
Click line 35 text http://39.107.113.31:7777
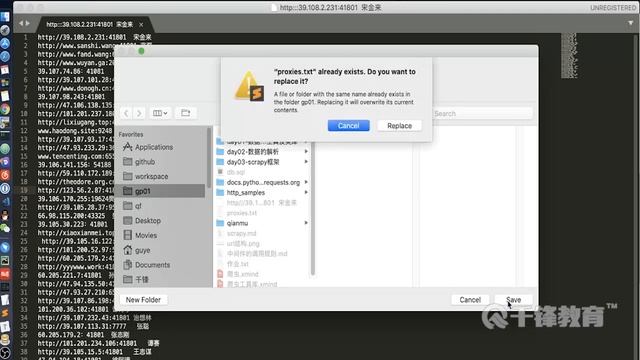point(82,326)
